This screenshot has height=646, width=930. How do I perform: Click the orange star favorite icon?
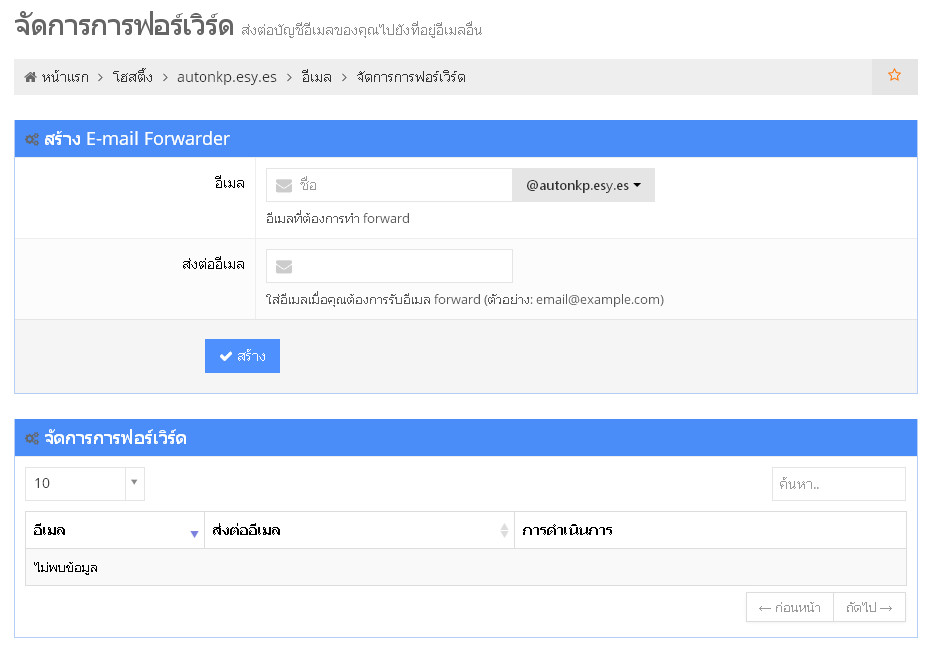(x=894, y=76)
